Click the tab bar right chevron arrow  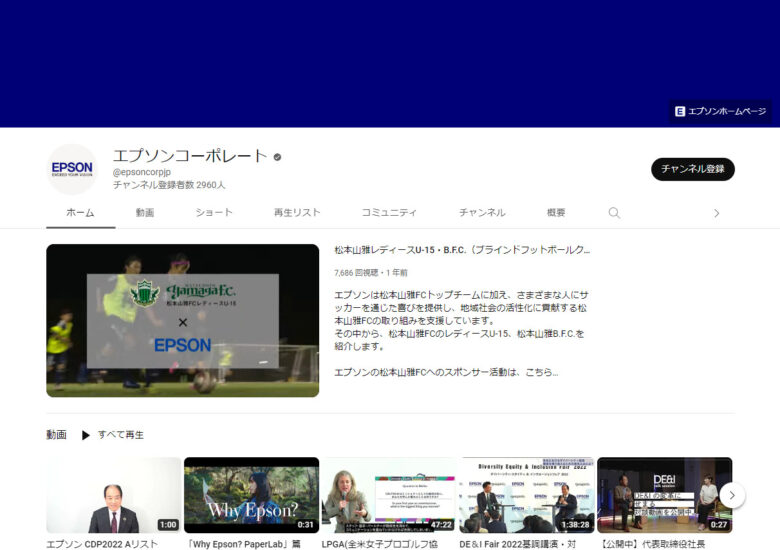pyautogui.click(x=716, y=213)
